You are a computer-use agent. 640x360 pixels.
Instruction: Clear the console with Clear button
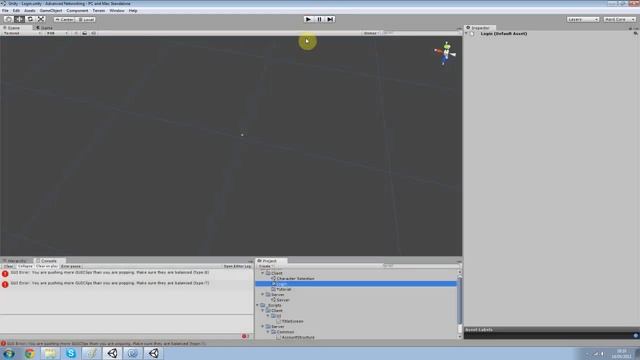pos(8,266)
